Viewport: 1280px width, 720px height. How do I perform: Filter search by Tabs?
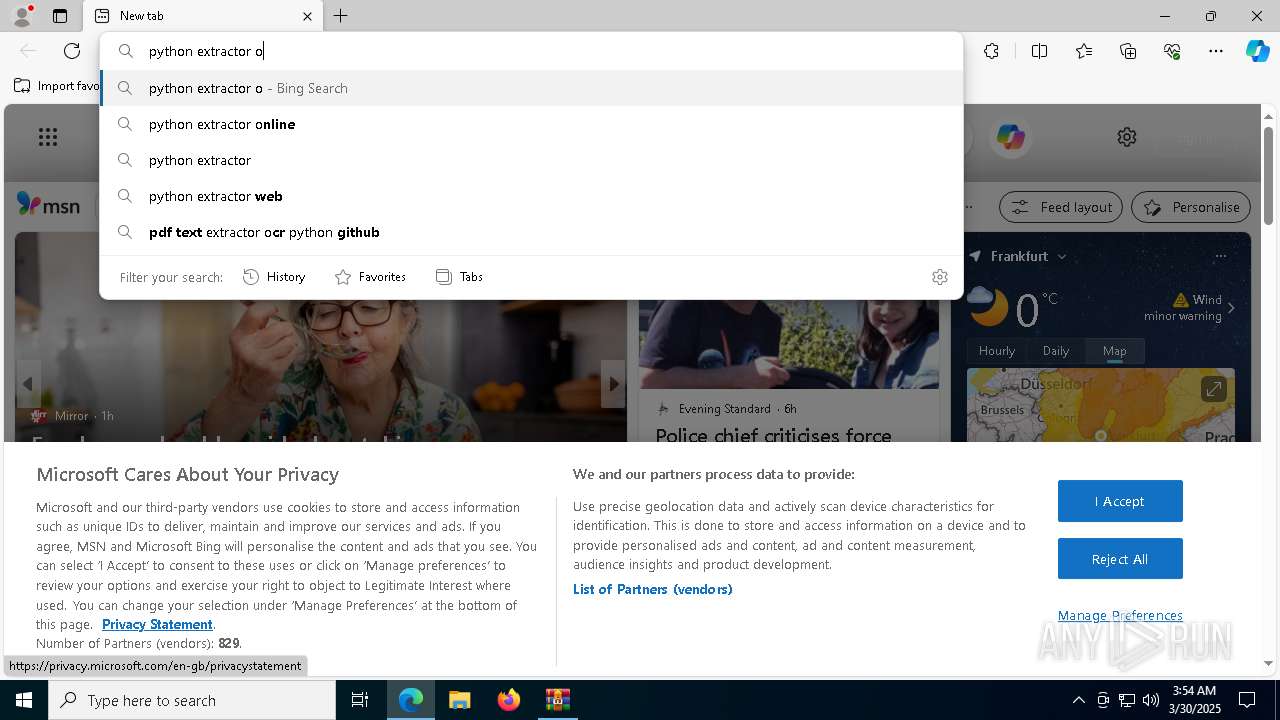pos(459,277)
